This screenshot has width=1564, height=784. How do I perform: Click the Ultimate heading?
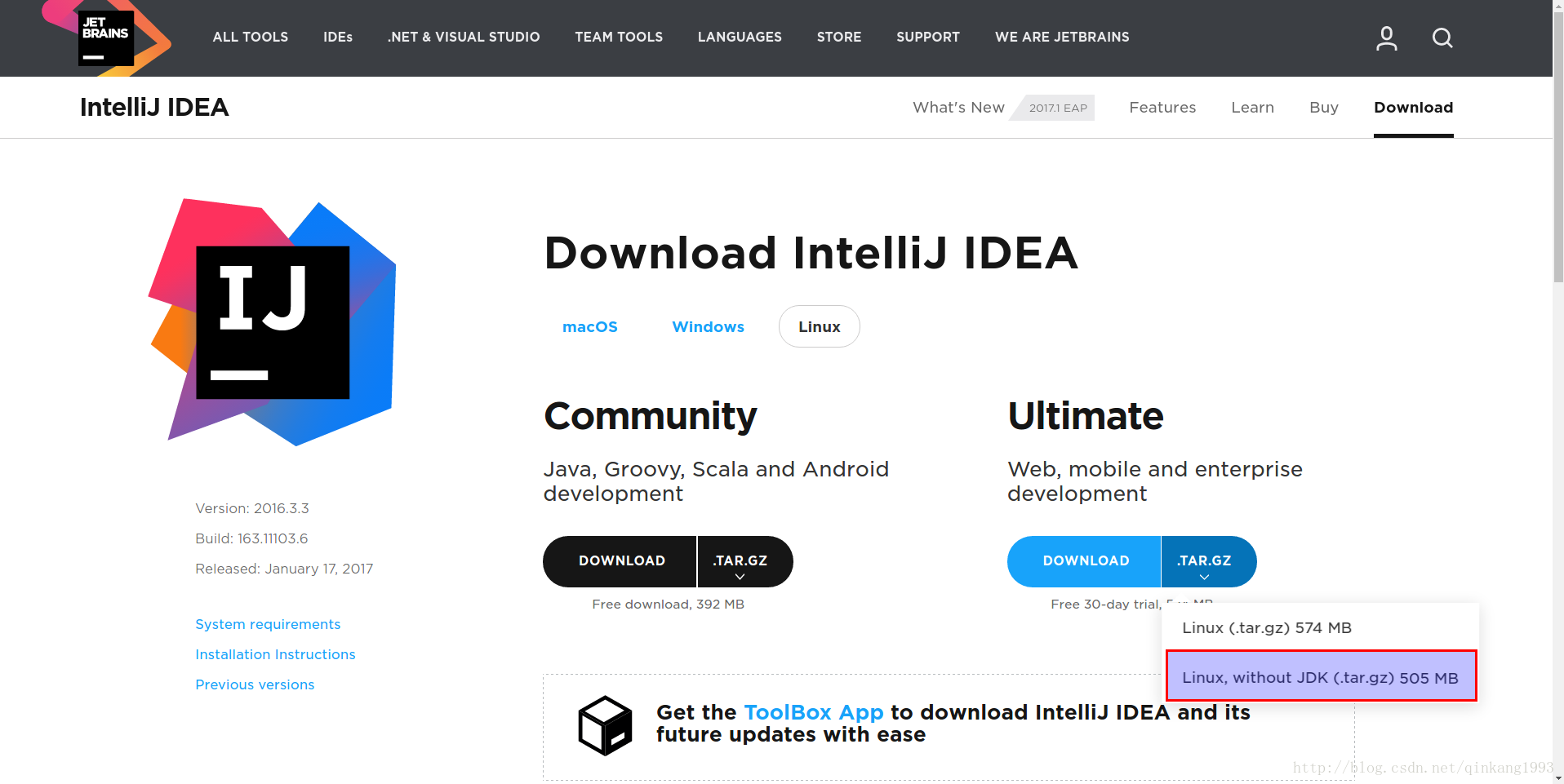click(1086, 416)
